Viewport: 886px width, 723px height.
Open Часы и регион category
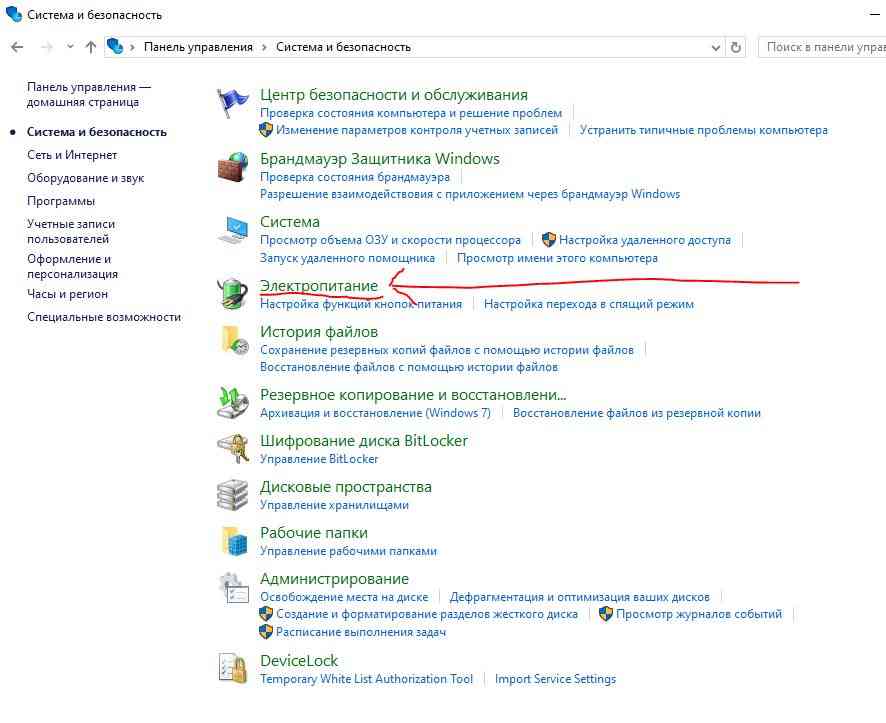[67, 294]
